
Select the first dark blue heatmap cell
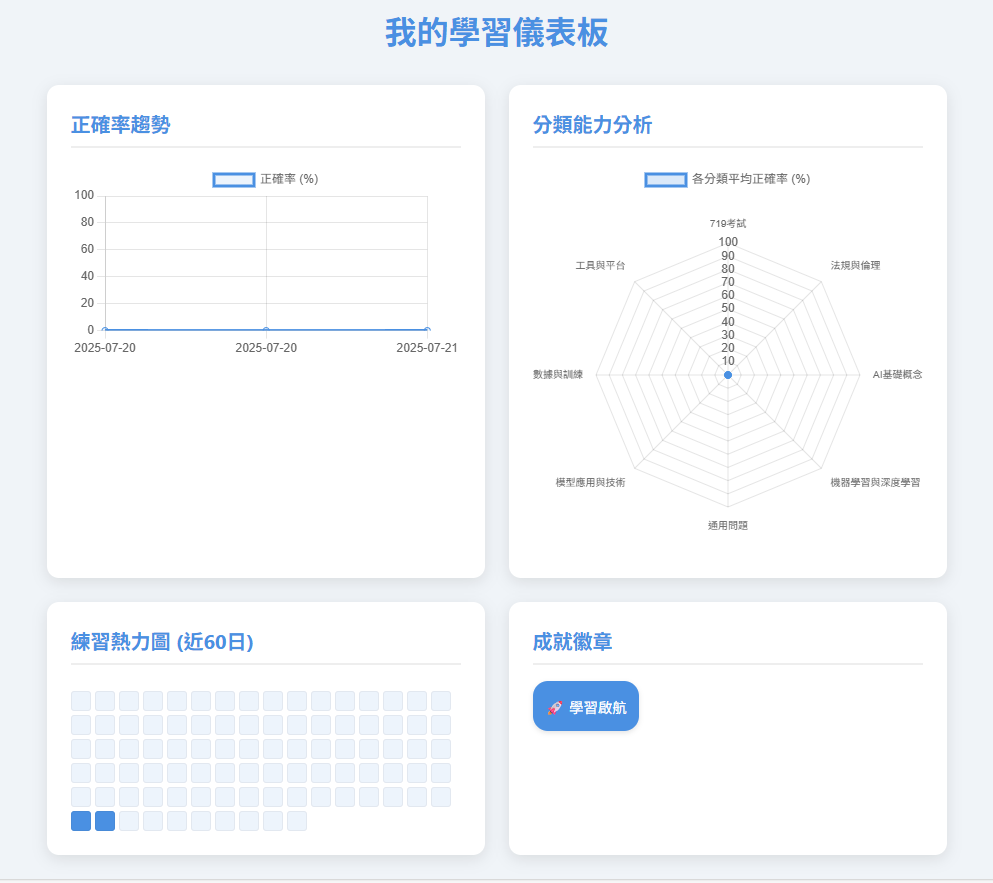click(80, 820)
